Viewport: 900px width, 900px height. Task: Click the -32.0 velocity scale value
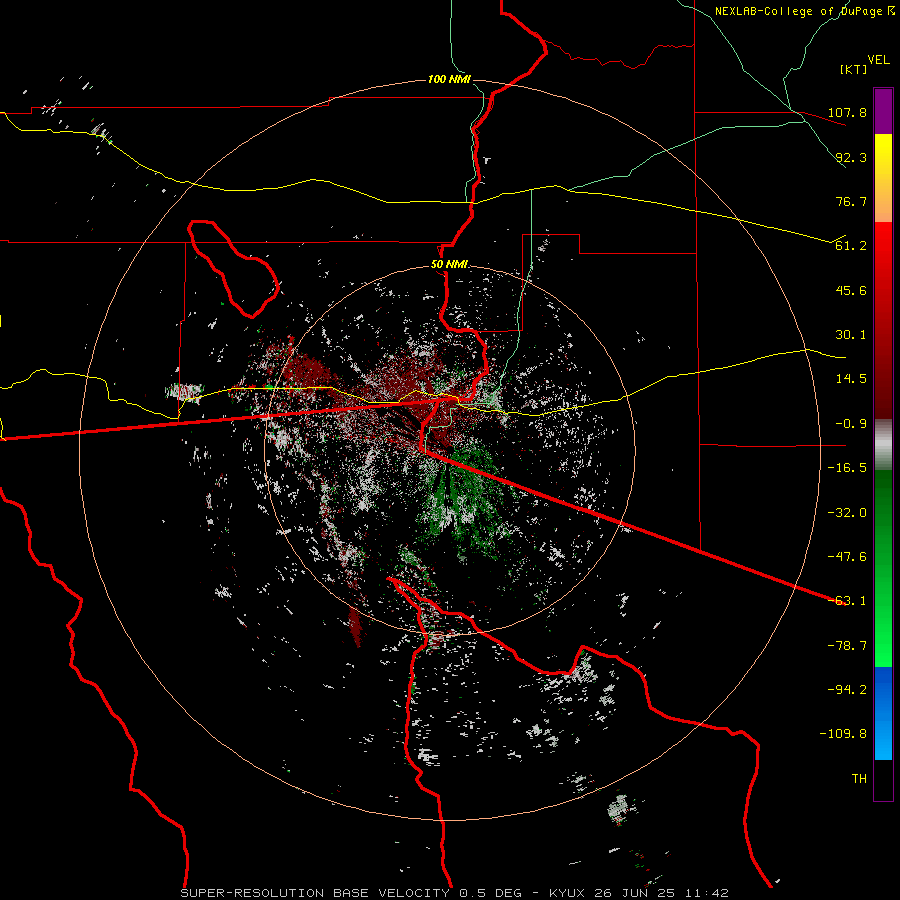pos(847,513)
